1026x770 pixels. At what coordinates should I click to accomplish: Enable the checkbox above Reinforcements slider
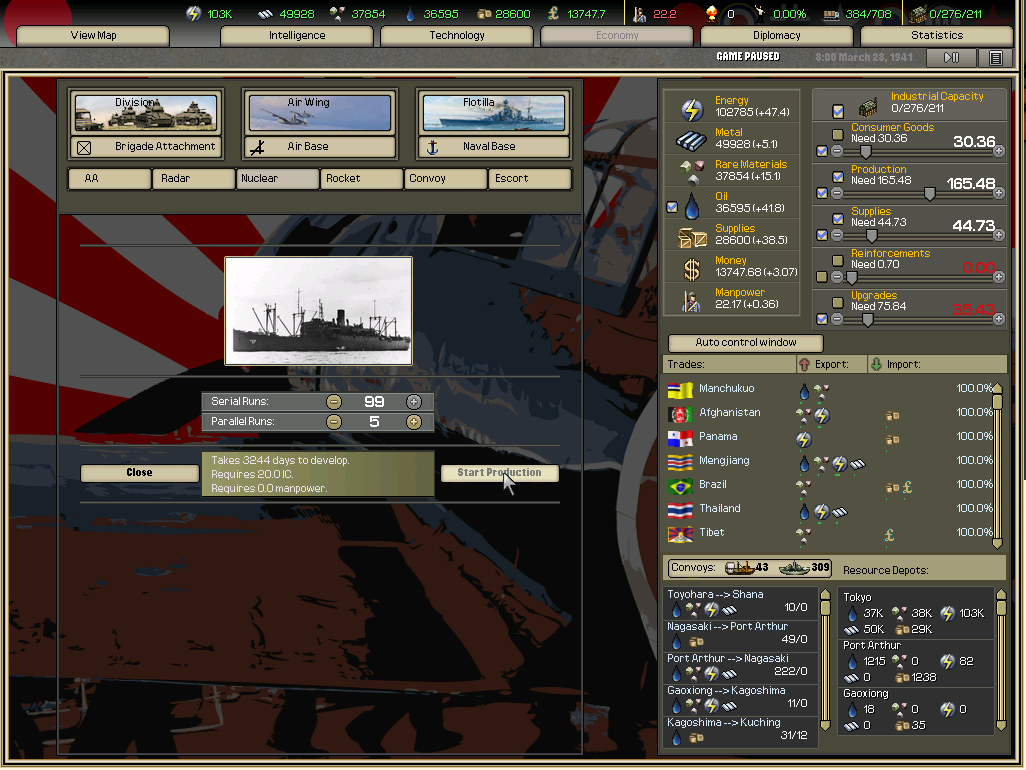(x=838, y=261)
